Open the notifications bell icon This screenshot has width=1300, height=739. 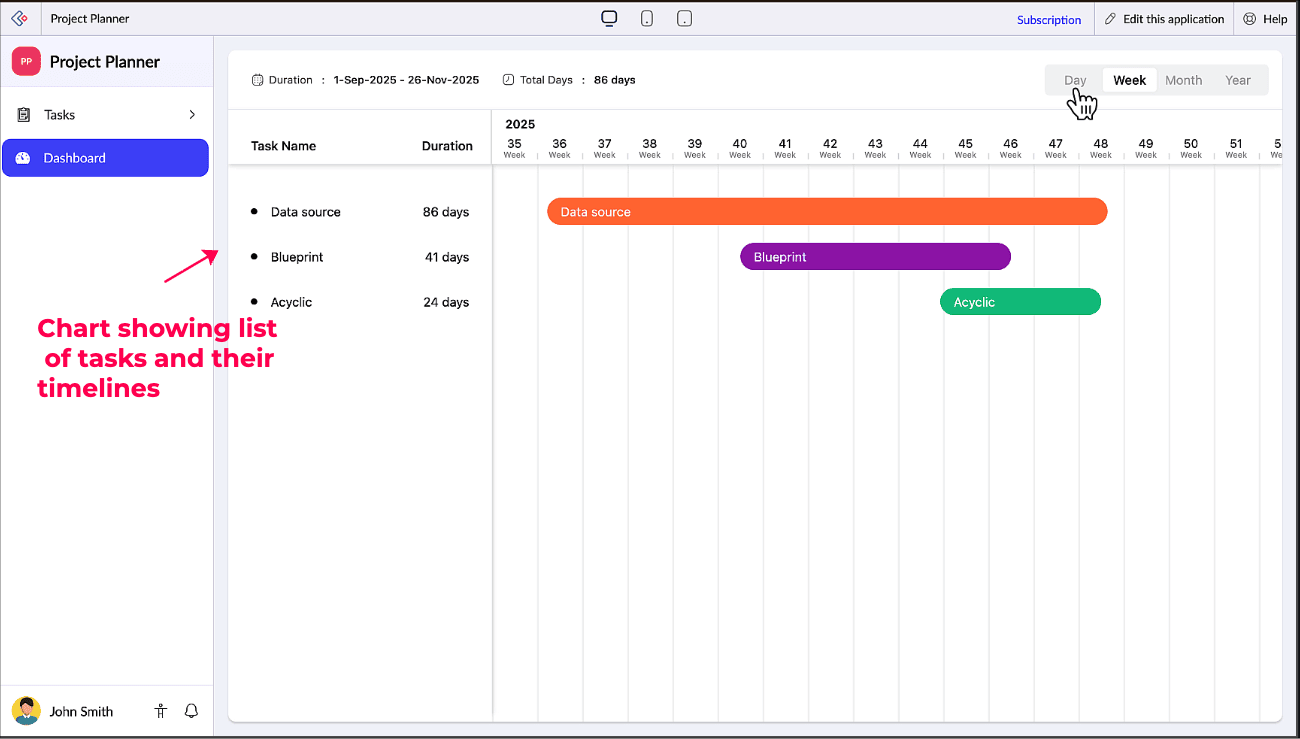tap(191, 711)
